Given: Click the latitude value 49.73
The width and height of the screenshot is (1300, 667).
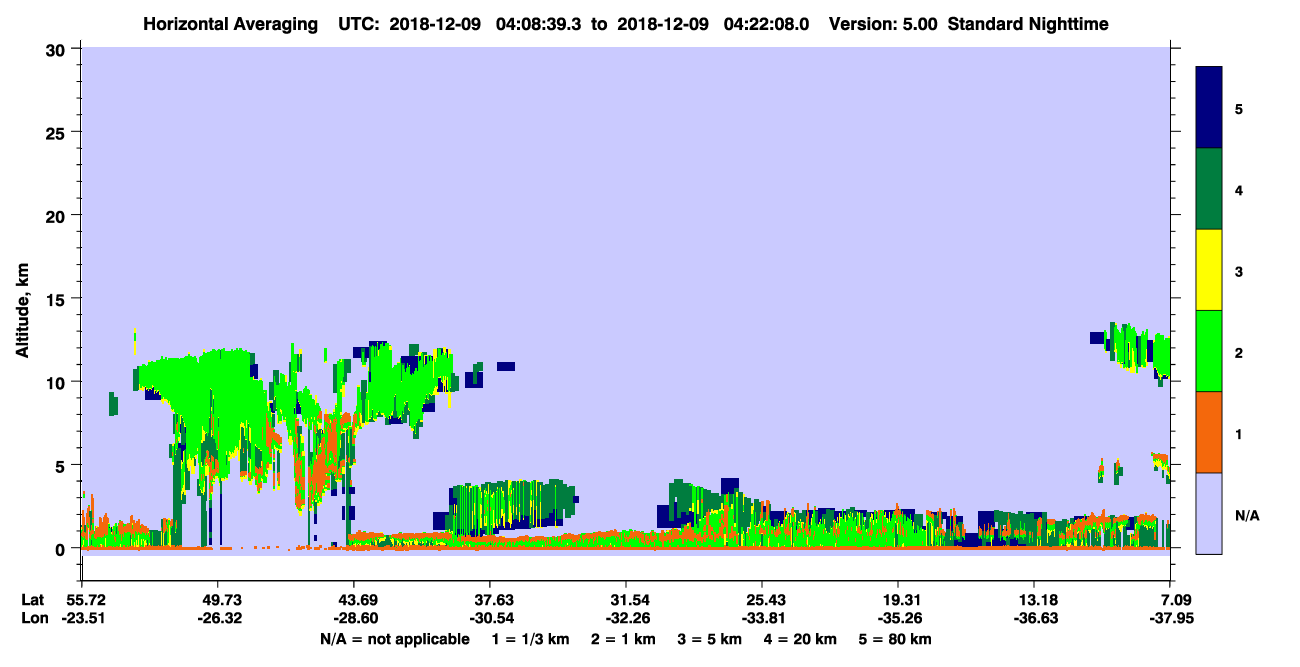Looking at the screenshot, I should (x=218, y=600).
